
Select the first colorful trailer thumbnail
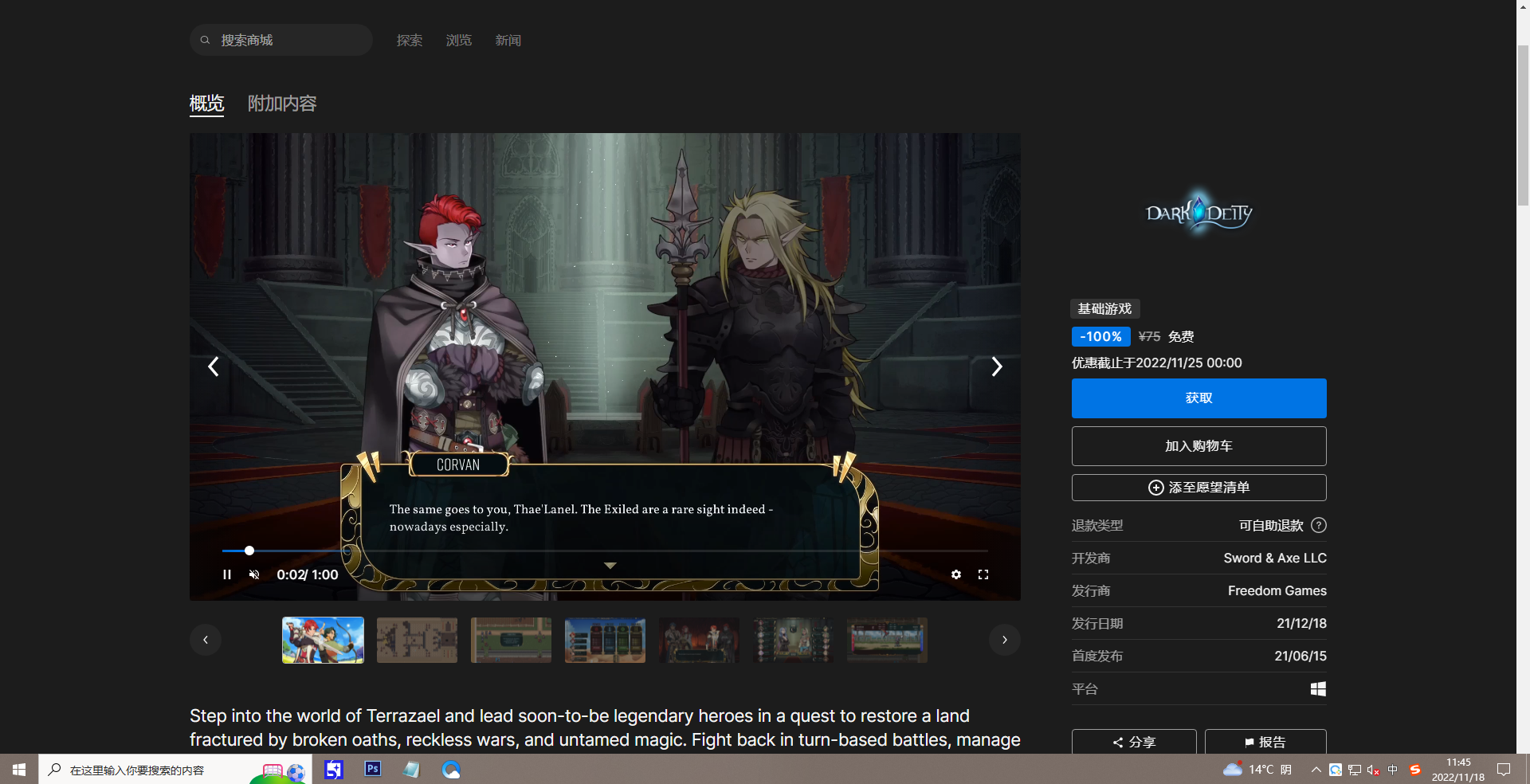(x=323, y=640)
